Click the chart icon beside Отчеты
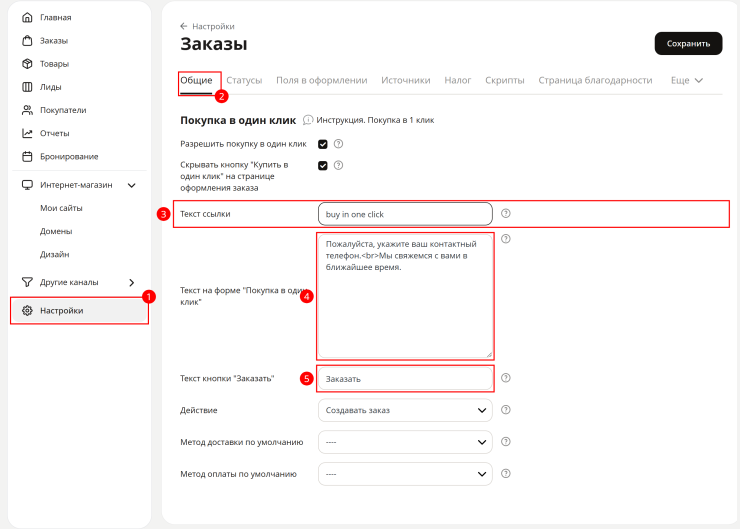This screenshot has height=529, width=740. [x=27, y=133]
